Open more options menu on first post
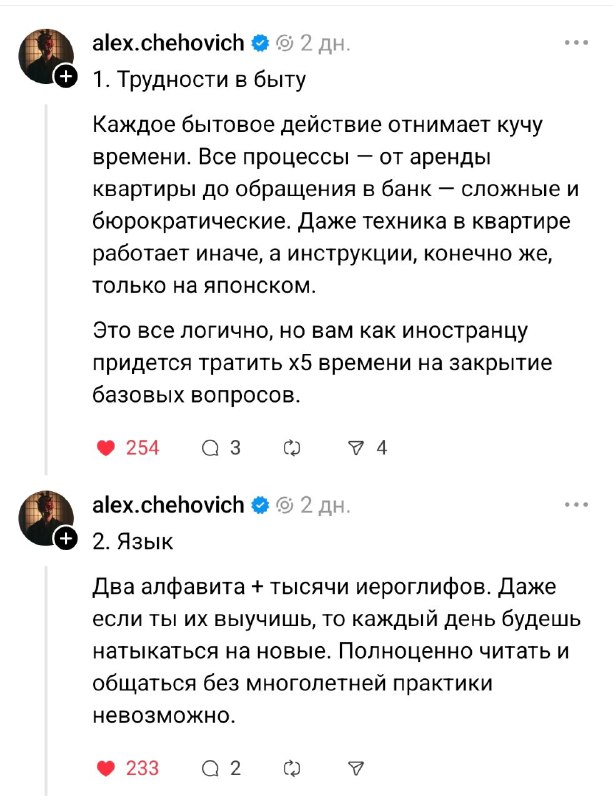The height and width of the screenshot is (800, 613). [x=577, y=43]
